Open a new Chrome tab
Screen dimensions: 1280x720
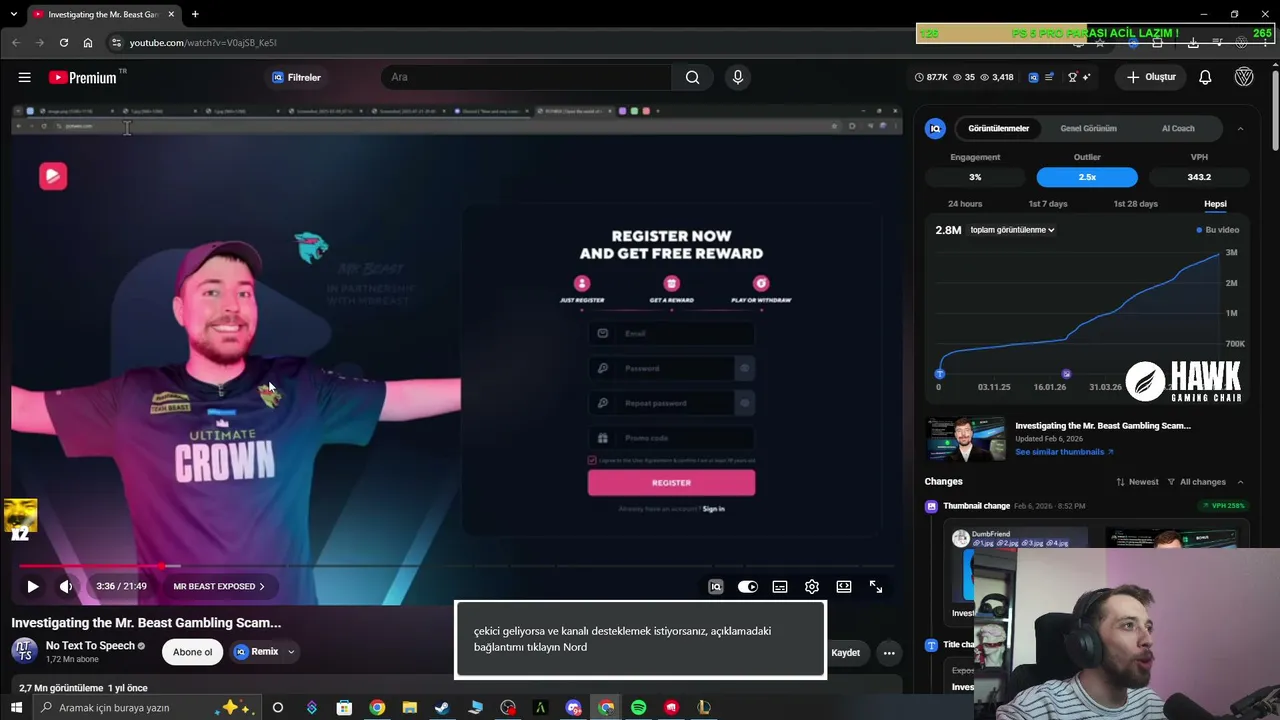pos(195,14)
